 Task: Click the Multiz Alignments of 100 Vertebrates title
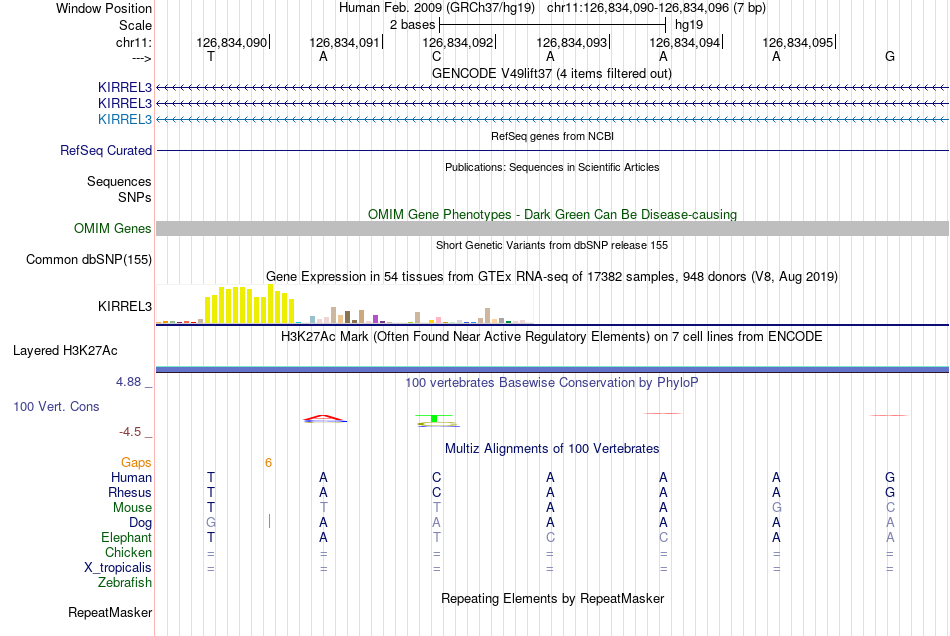(x=552, y=449)
